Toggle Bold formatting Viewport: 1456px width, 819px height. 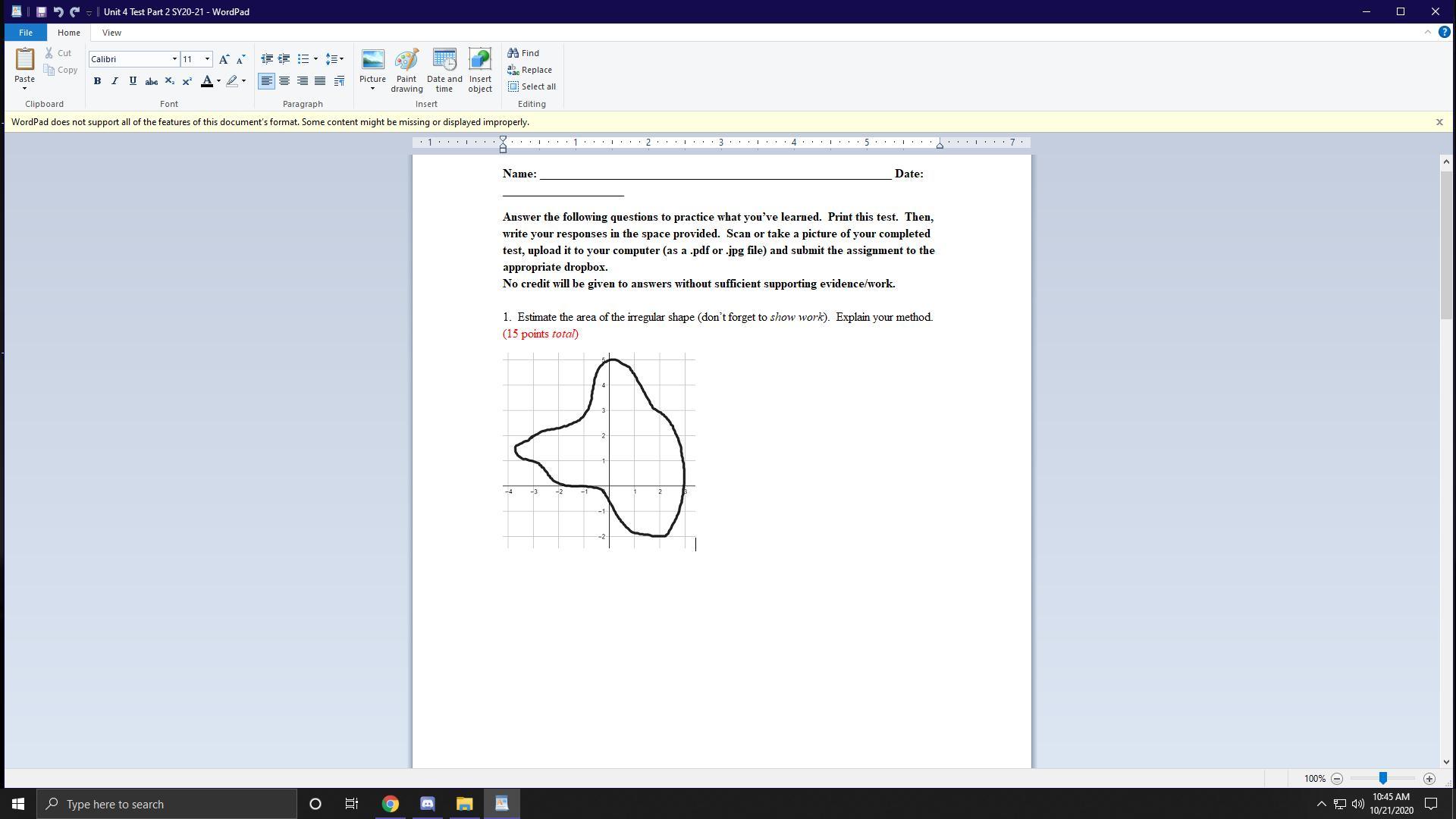(97, 81)
